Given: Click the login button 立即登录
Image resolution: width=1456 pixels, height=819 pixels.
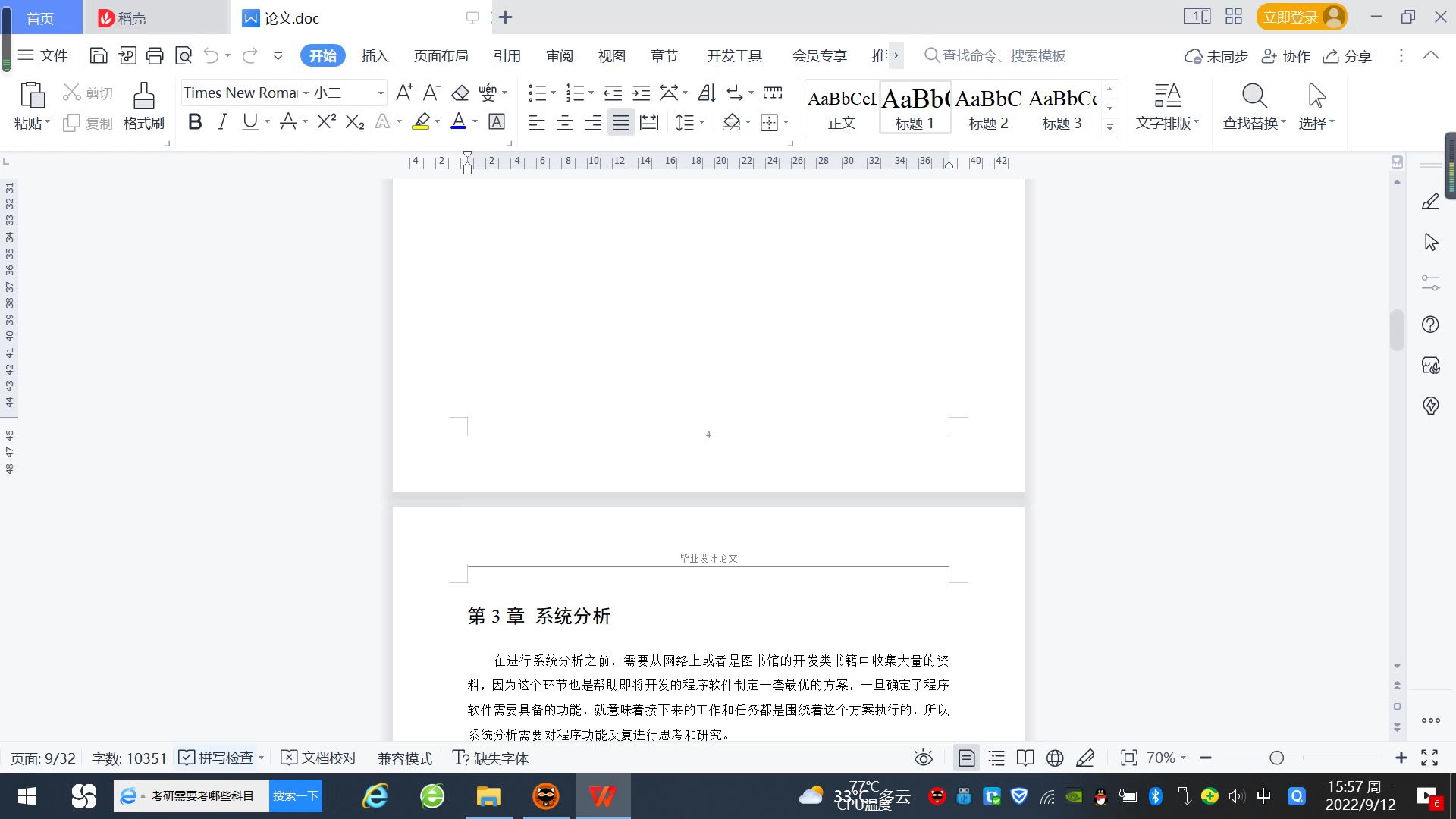Looking at the screenshot, I should pos(1301,17).
